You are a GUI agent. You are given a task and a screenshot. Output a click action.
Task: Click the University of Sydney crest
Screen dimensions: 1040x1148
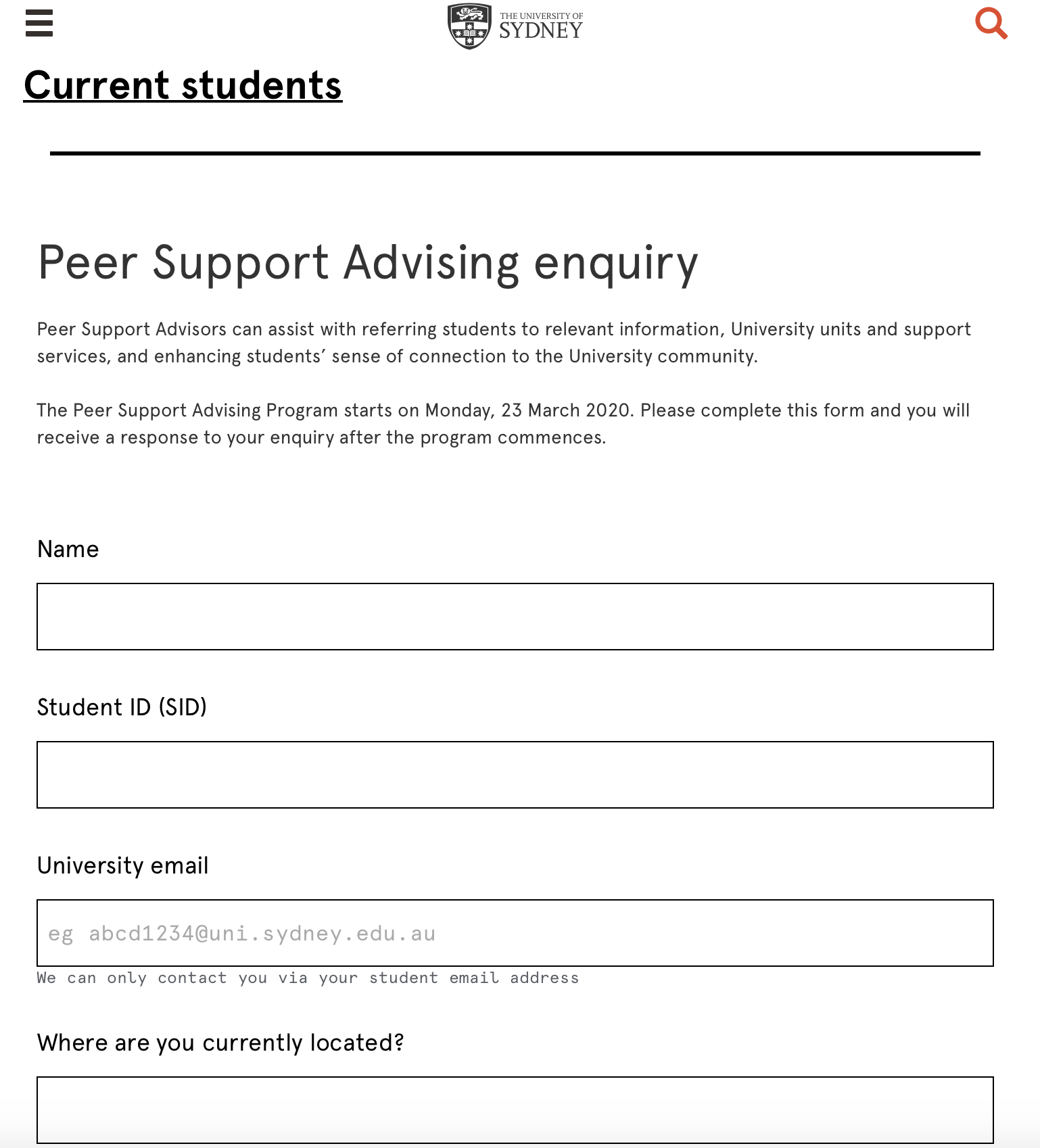pyautogui.click(x=469, y=26)
